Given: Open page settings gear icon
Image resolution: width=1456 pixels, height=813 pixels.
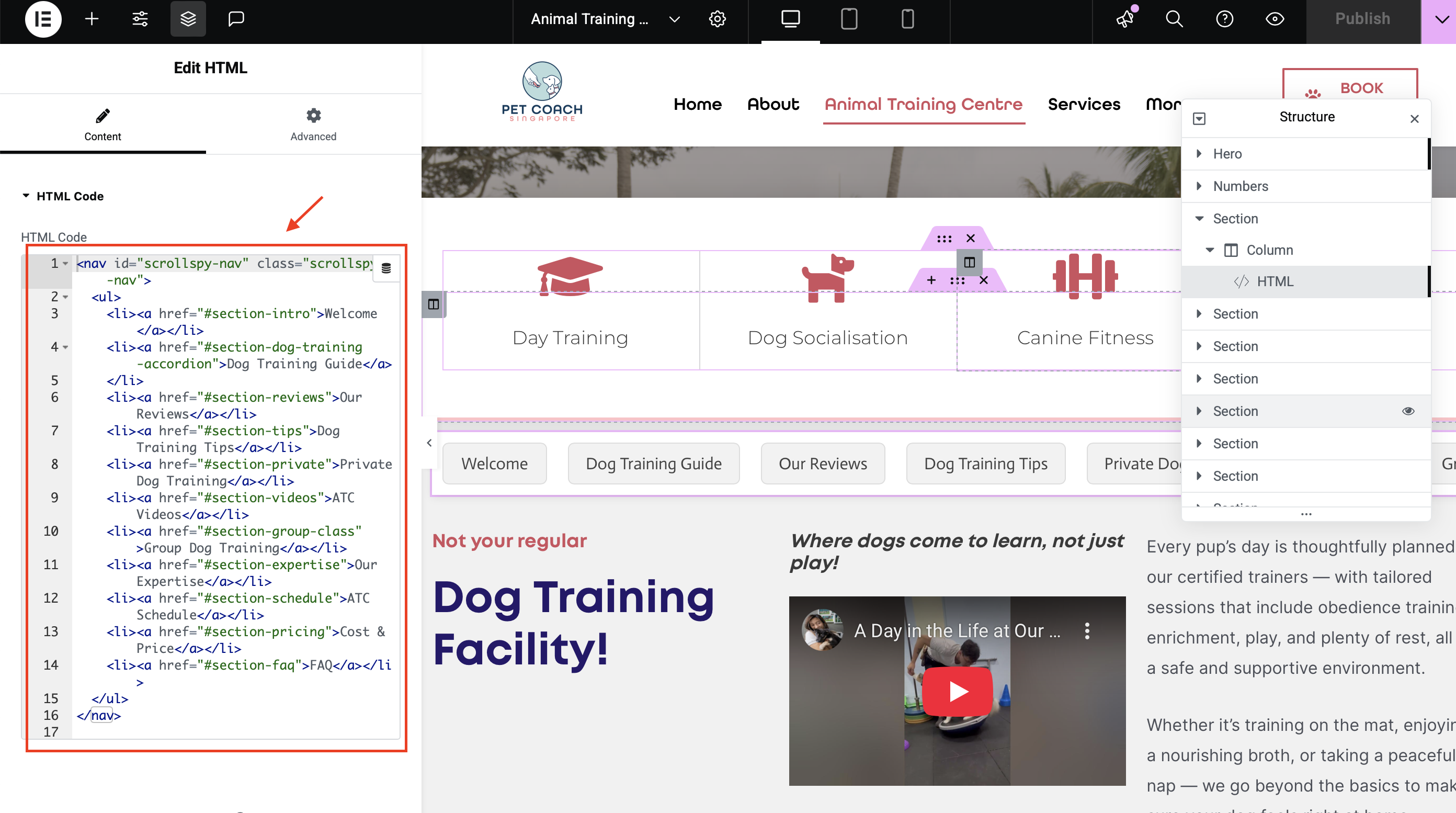Looking at the screenshot, I should click(717, 19).
